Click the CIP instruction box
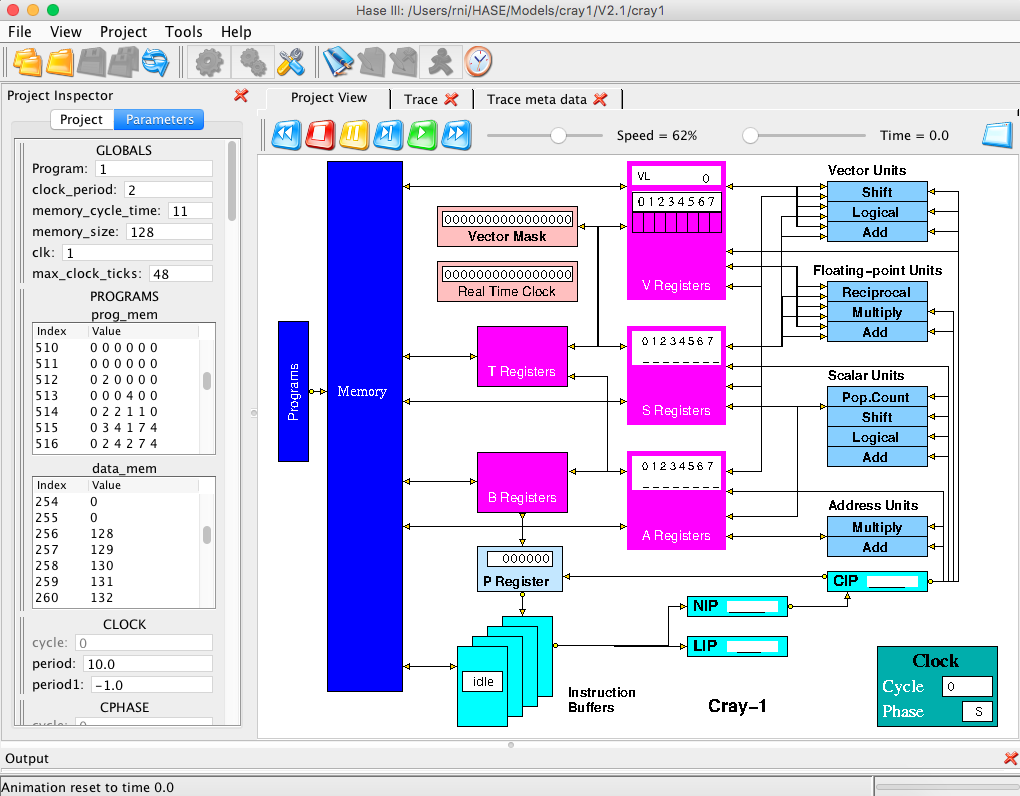Screen dimensions: 1020x796 click(x=877, y=581)
